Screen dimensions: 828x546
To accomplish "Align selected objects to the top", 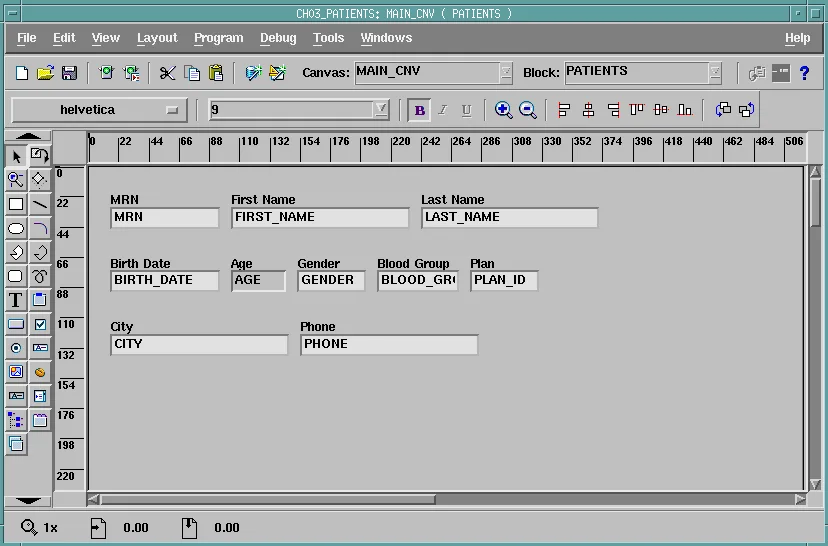I will point(637,110).
